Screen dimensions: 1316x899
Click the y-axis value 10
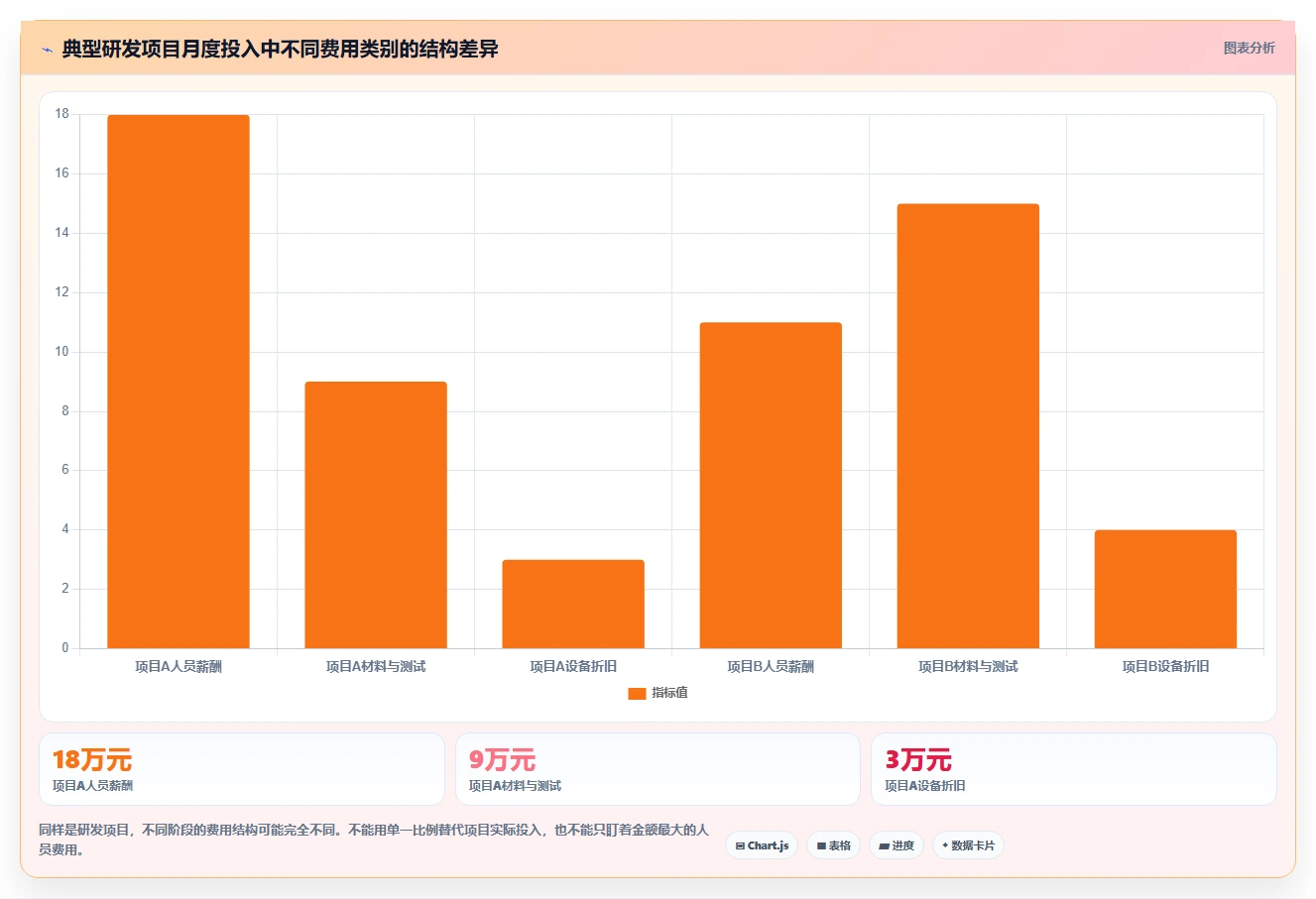tap(62, 352)
